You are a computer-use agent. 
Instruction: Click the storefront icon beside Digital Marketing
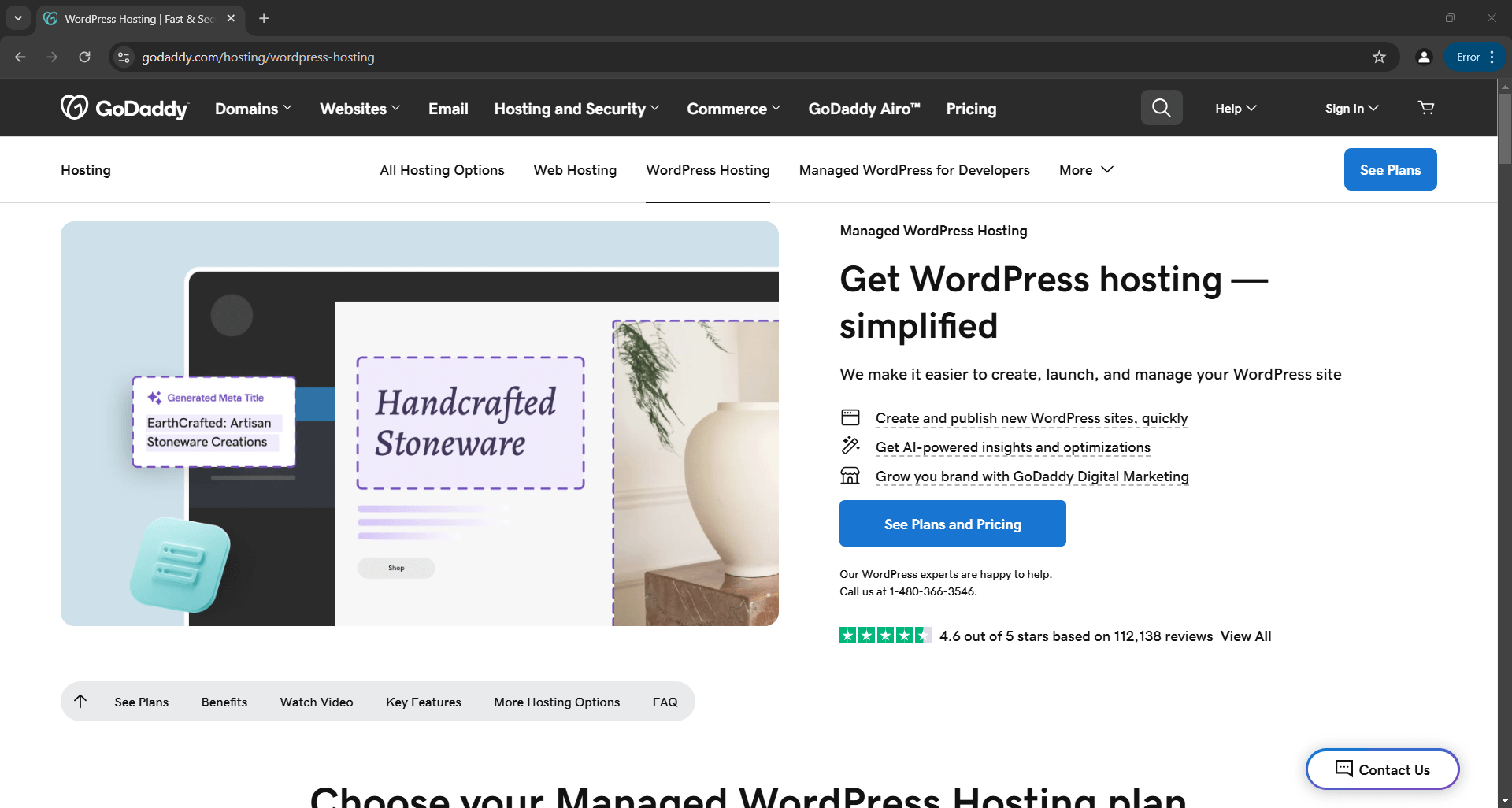850,475
